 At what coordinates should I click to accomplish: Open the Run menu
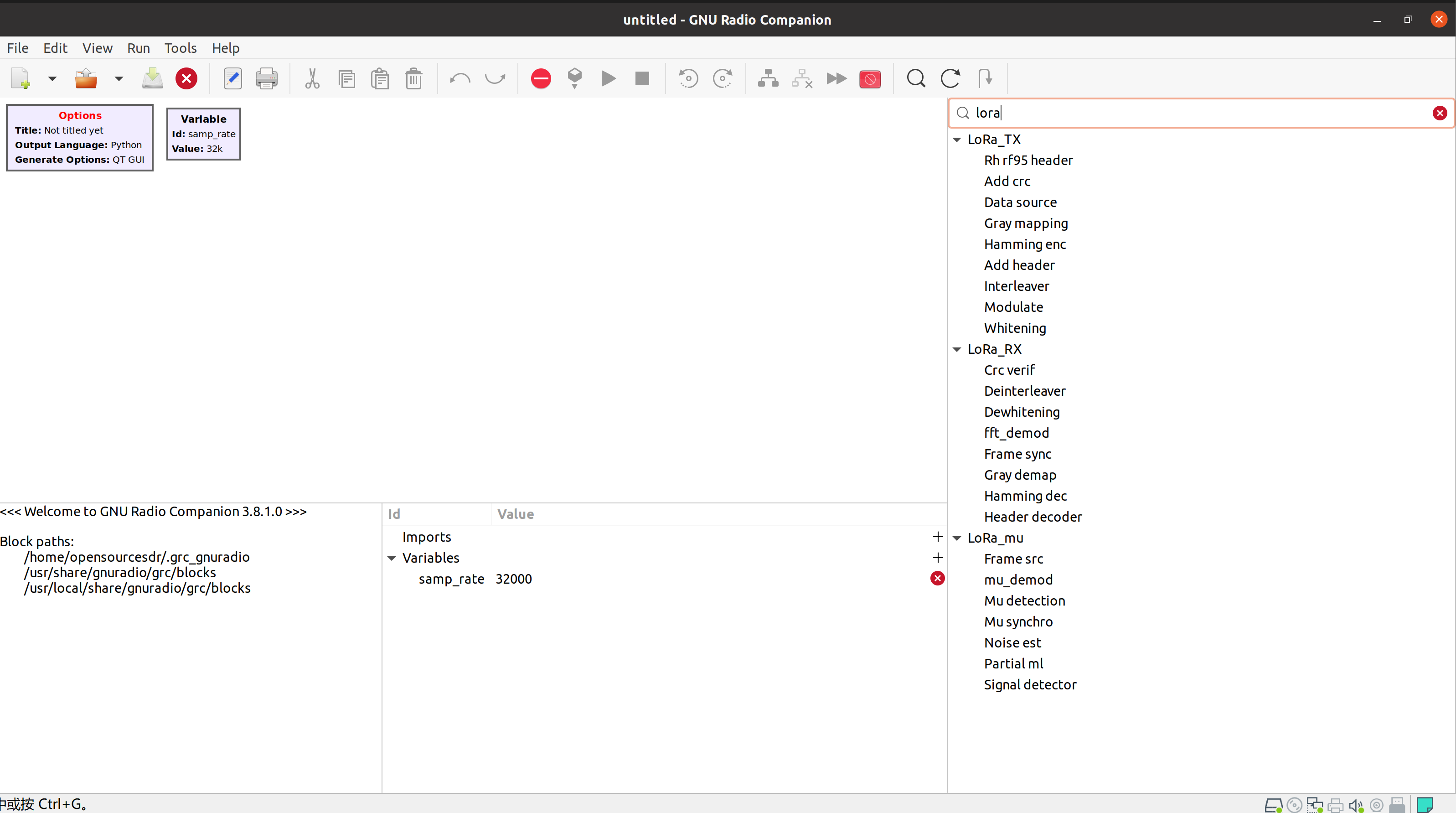(x=138, y=48)
